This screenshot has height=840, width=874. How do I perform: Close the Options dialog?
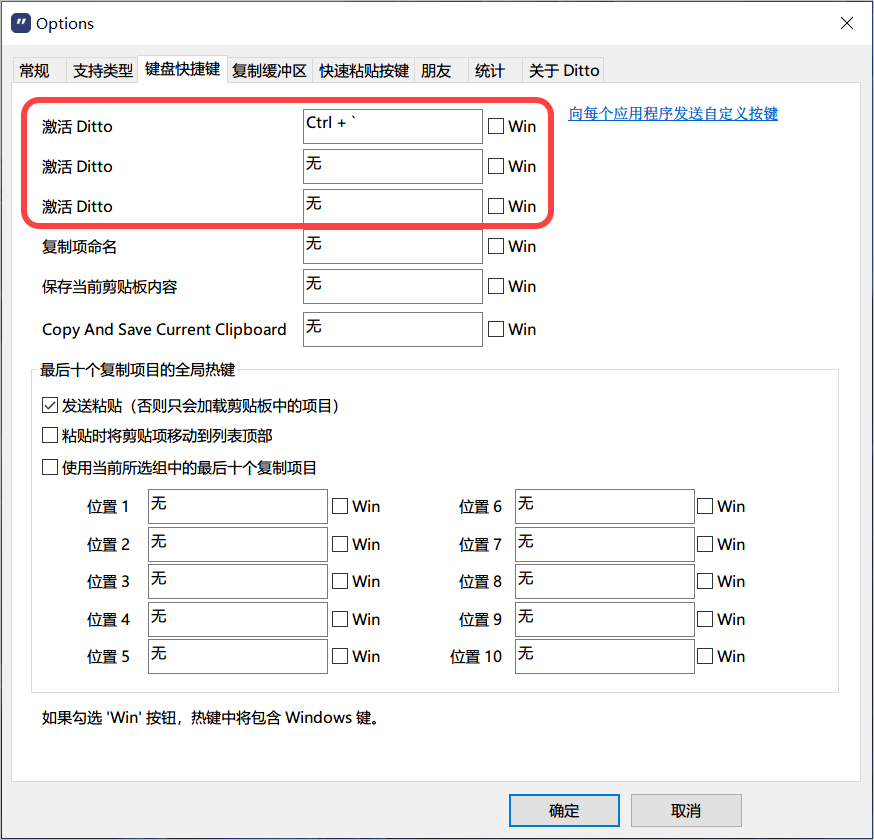(847, 23)
